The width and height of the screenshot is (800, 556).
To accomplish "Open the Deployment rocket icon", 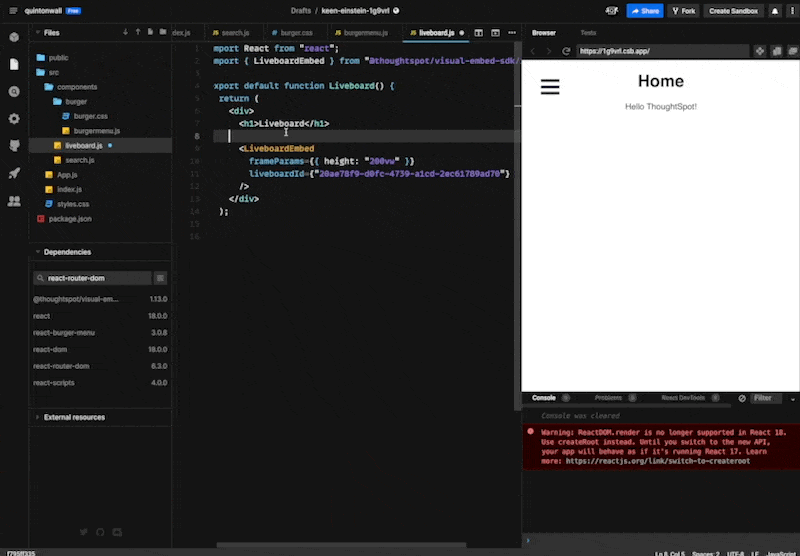I will 14,173.
